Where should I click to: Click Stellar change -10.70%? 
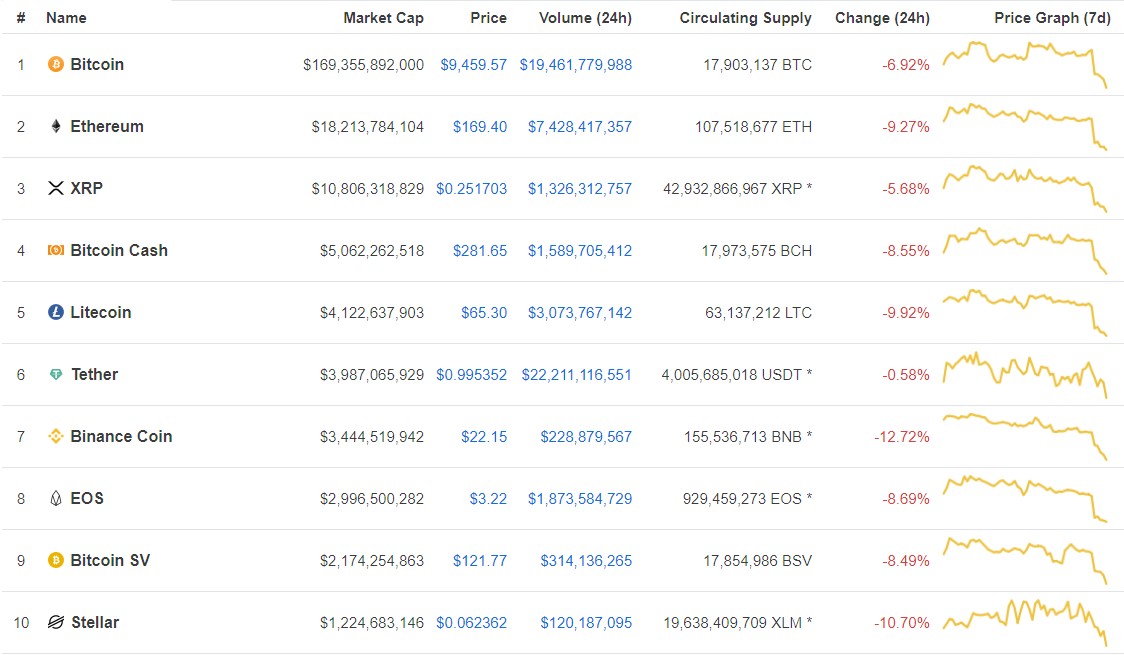[x=902, y=623]
